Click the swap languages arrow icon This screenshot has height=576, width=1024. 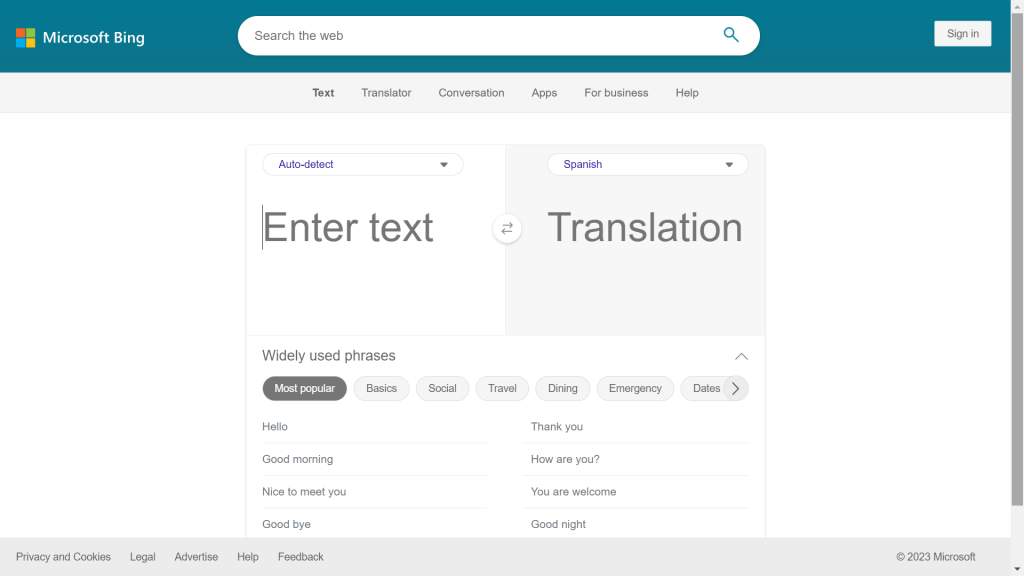tap(507, 229)
